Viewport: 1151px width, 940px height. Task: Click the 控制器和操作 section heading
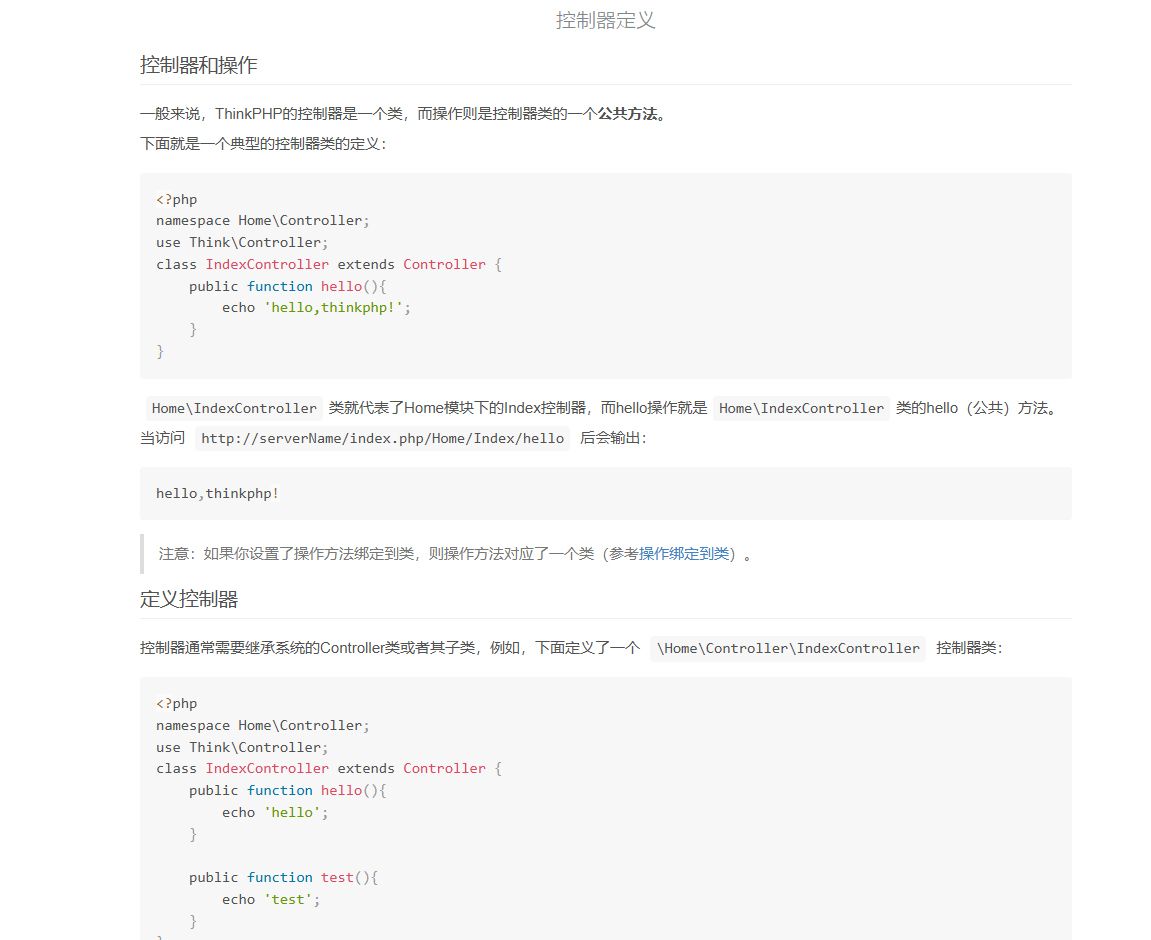tap(199, 66)
